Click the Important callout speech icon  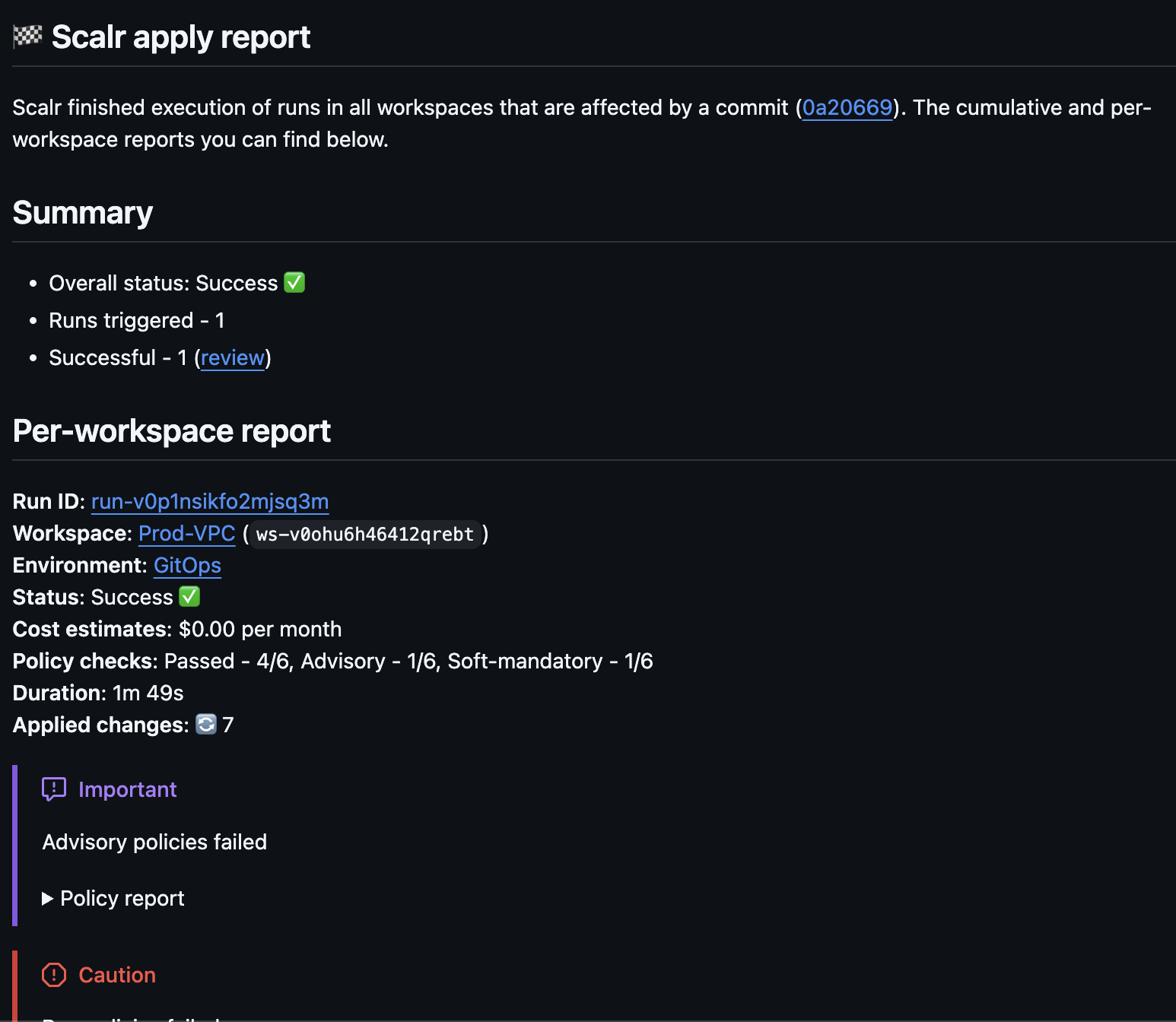coord(54,789)
